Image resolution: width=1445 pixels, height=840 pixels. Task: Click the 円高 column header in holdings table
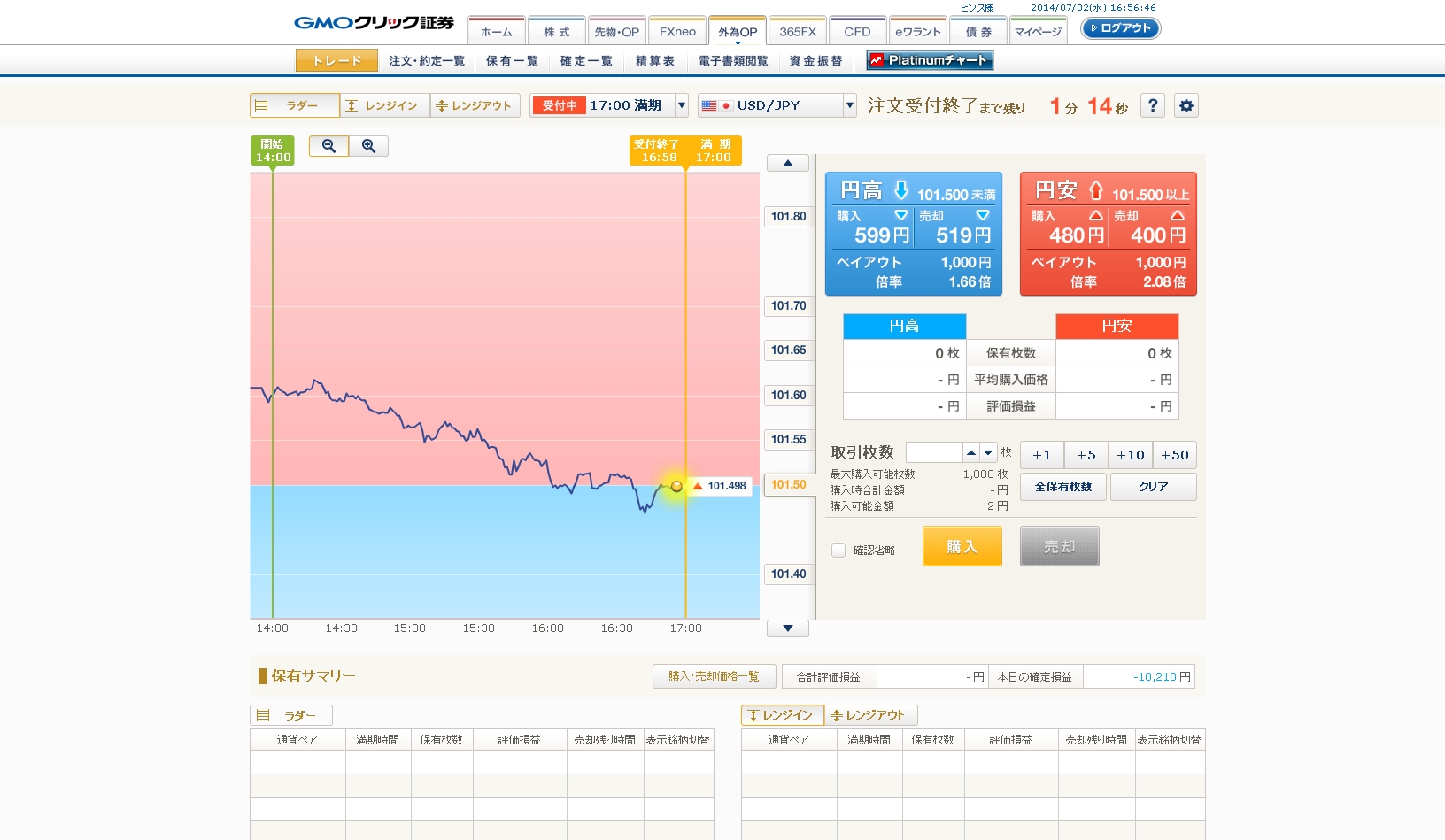[x=904, y=326]
